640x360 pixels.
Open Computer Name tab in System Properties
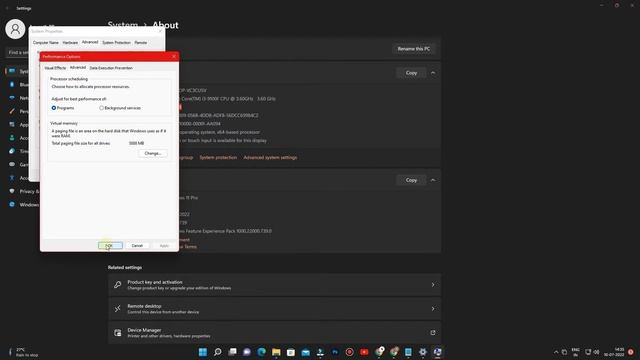pyautogui.click(x=46, y=42)
